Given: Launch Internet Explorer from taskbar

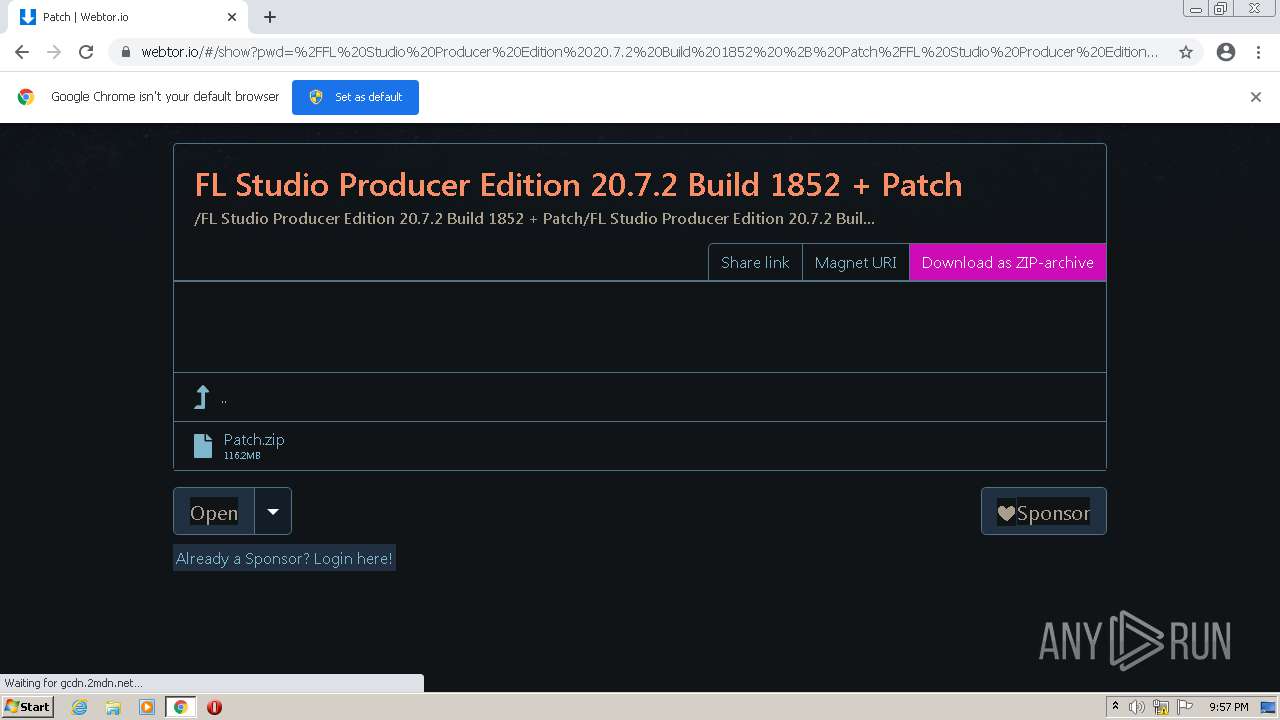Looking at the screenshot, I should coord(79,707).
